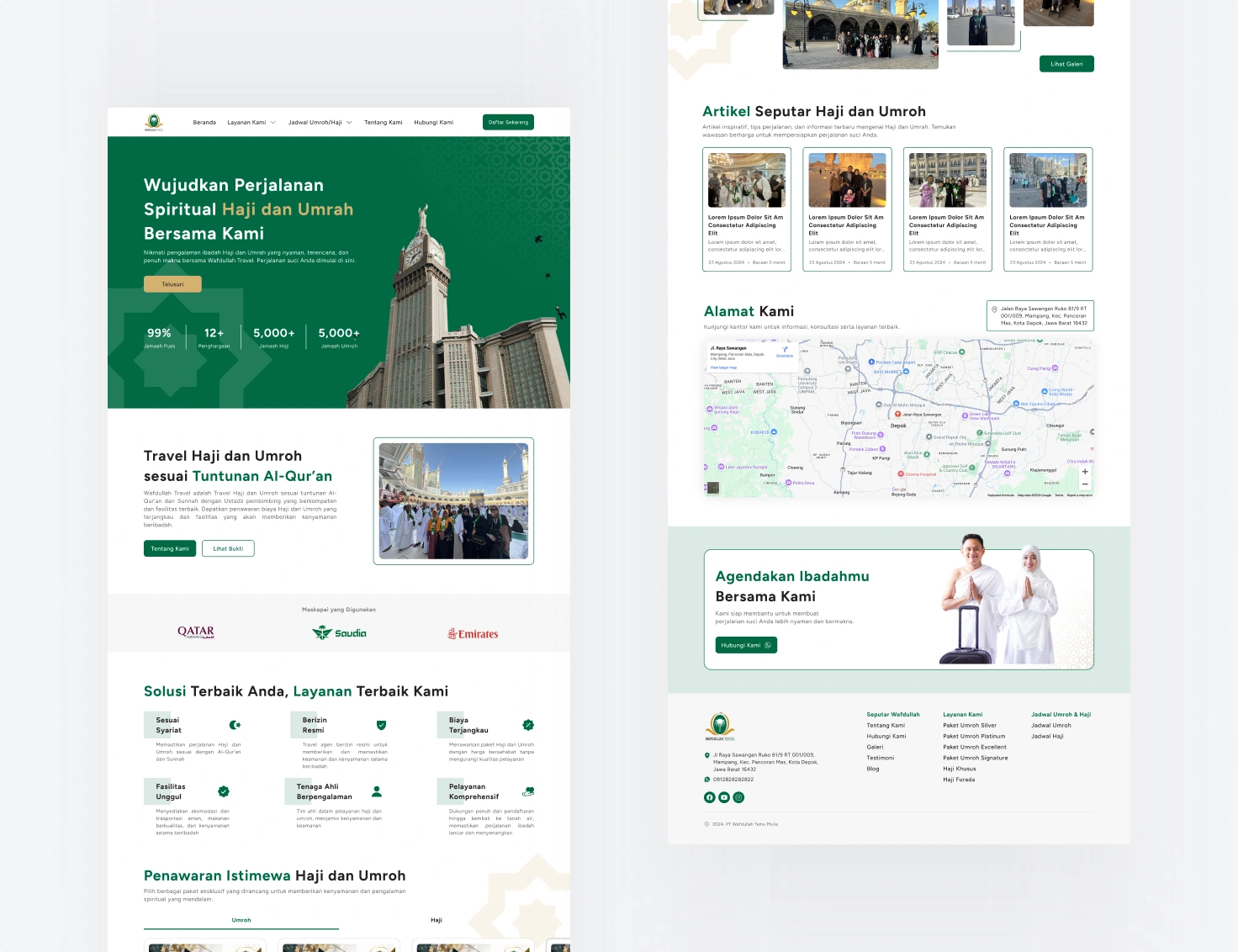Open Paket Umroh Silver footer link
This screenshot has height=952, width=1238.
click(970, 725)
